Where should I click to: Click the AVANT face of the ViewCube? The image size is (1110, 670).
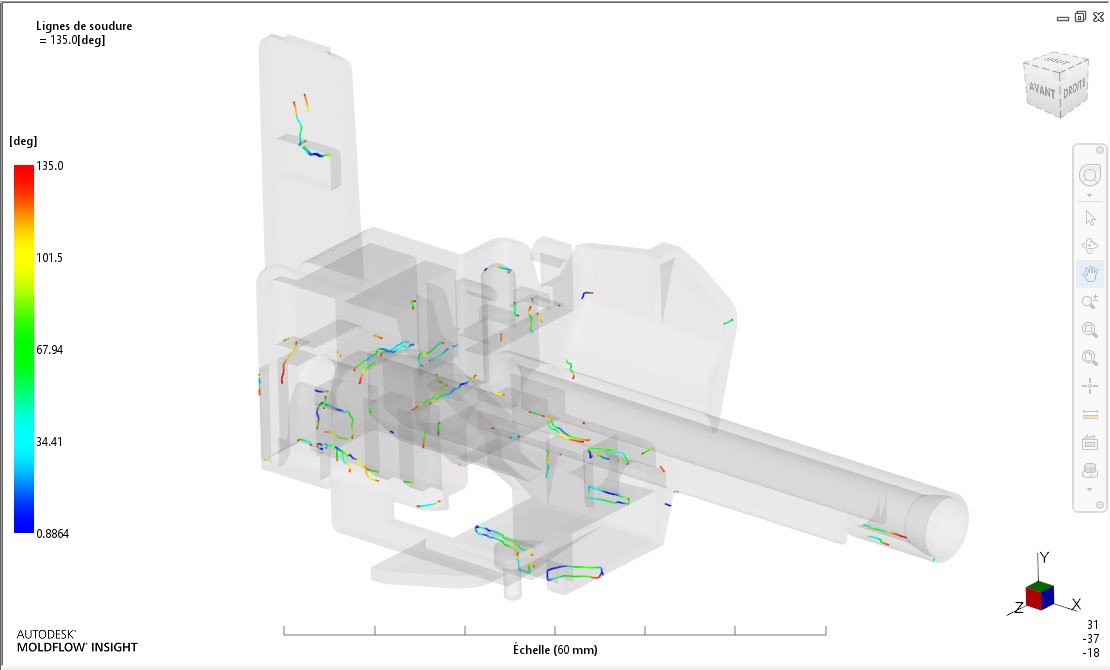(1041, 90)
